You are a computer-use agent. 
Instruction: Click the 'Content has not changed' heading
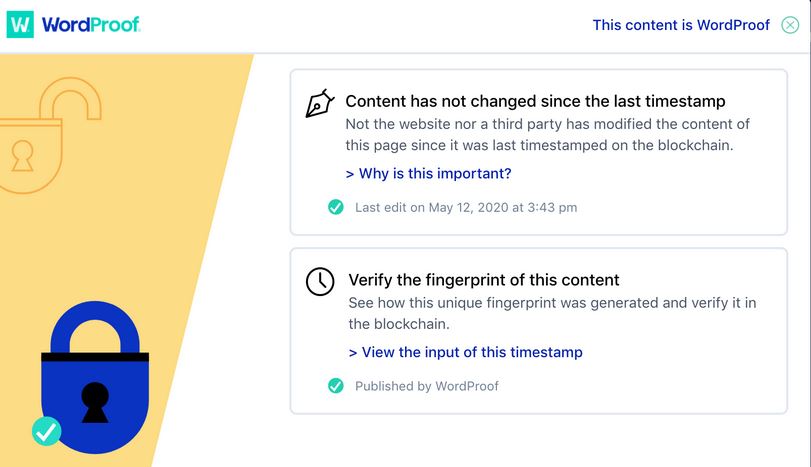click(x=535, y=101)
